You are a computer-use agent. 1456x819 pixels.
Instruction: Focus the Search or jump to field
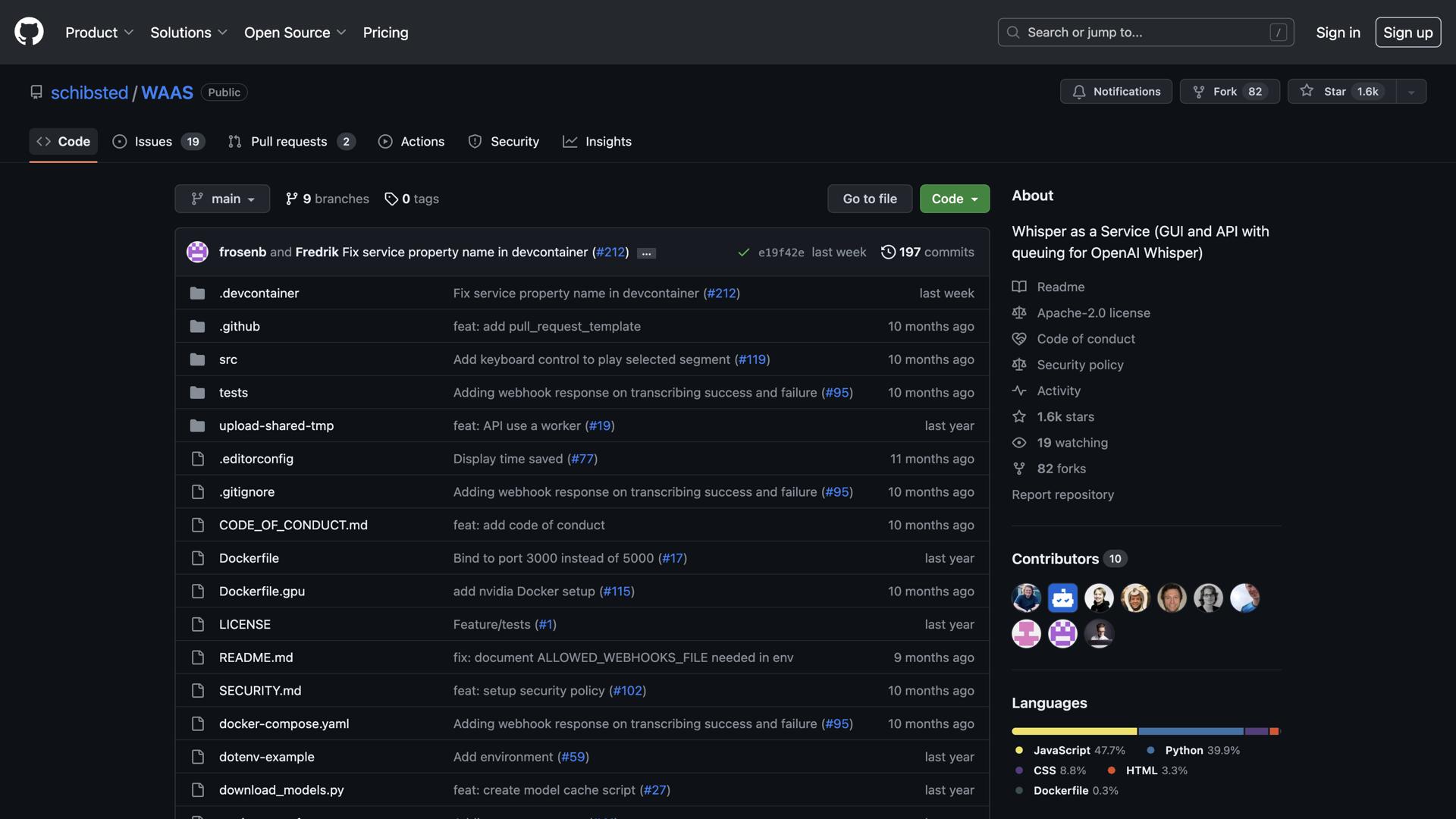[1145, 33]
